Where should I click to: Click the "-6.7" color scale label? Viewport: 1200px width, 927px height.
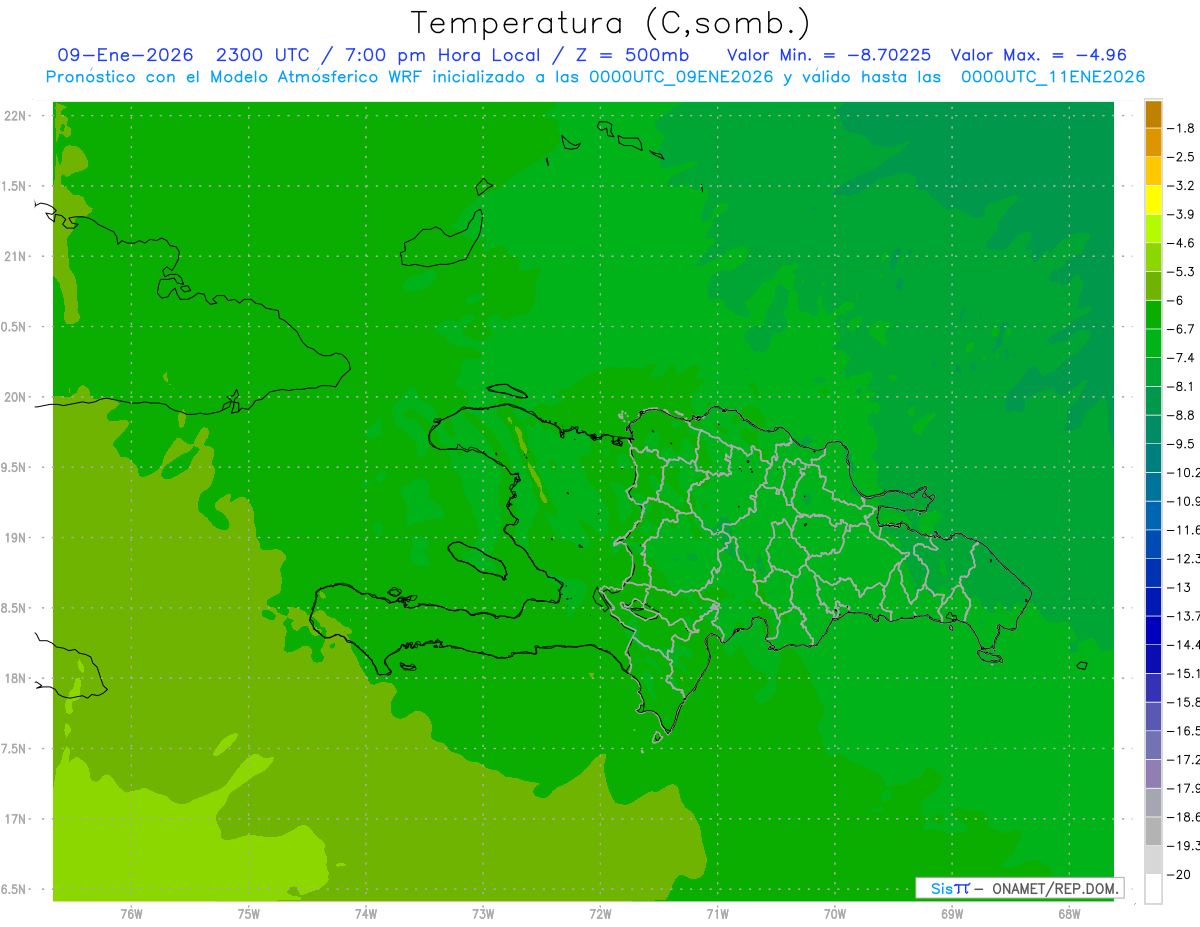click(x=1183, y=329)
